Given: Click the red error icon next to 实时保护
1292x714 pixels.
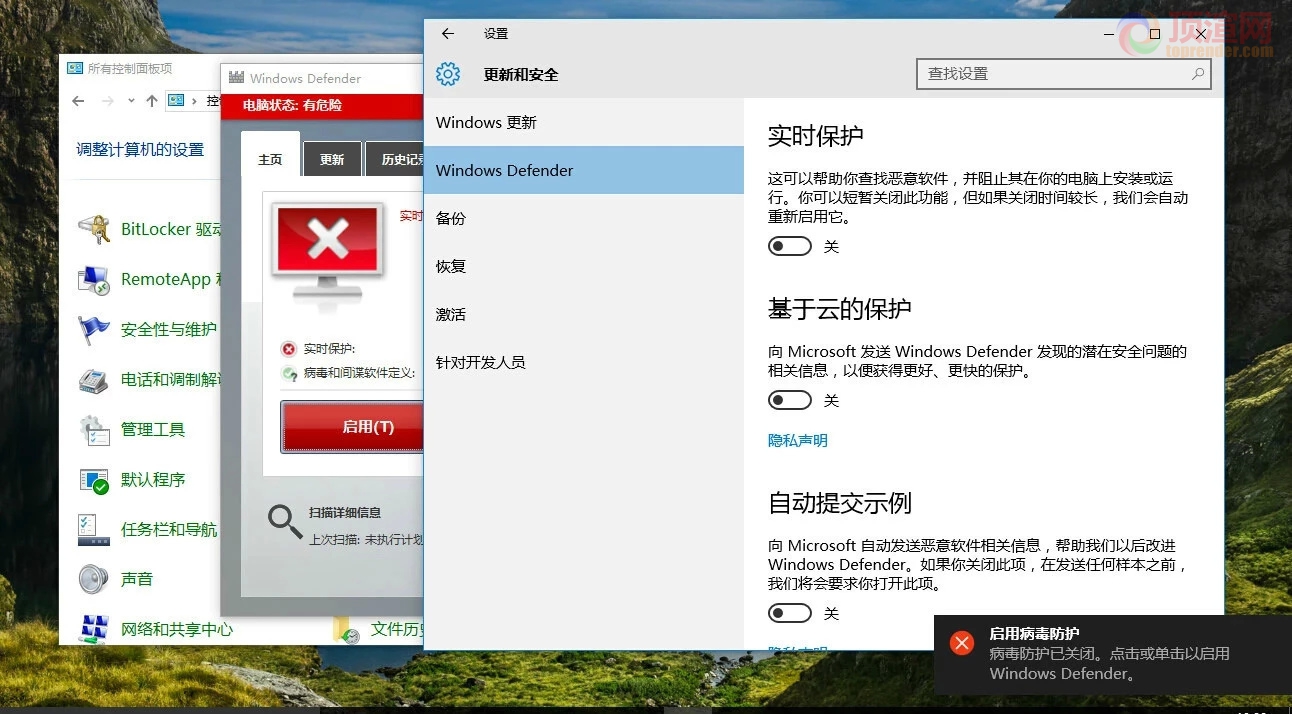Looking at the screenshot, I should pos(289,349).
